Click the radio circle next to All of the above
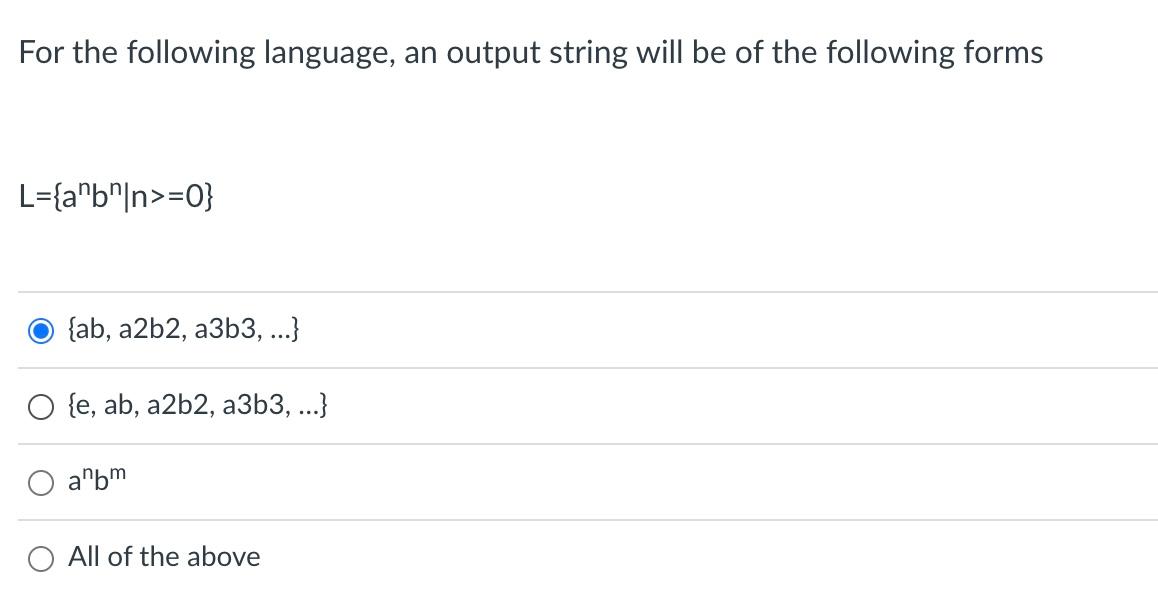This screenshot has height=612, width=1158. click(39, 559)
